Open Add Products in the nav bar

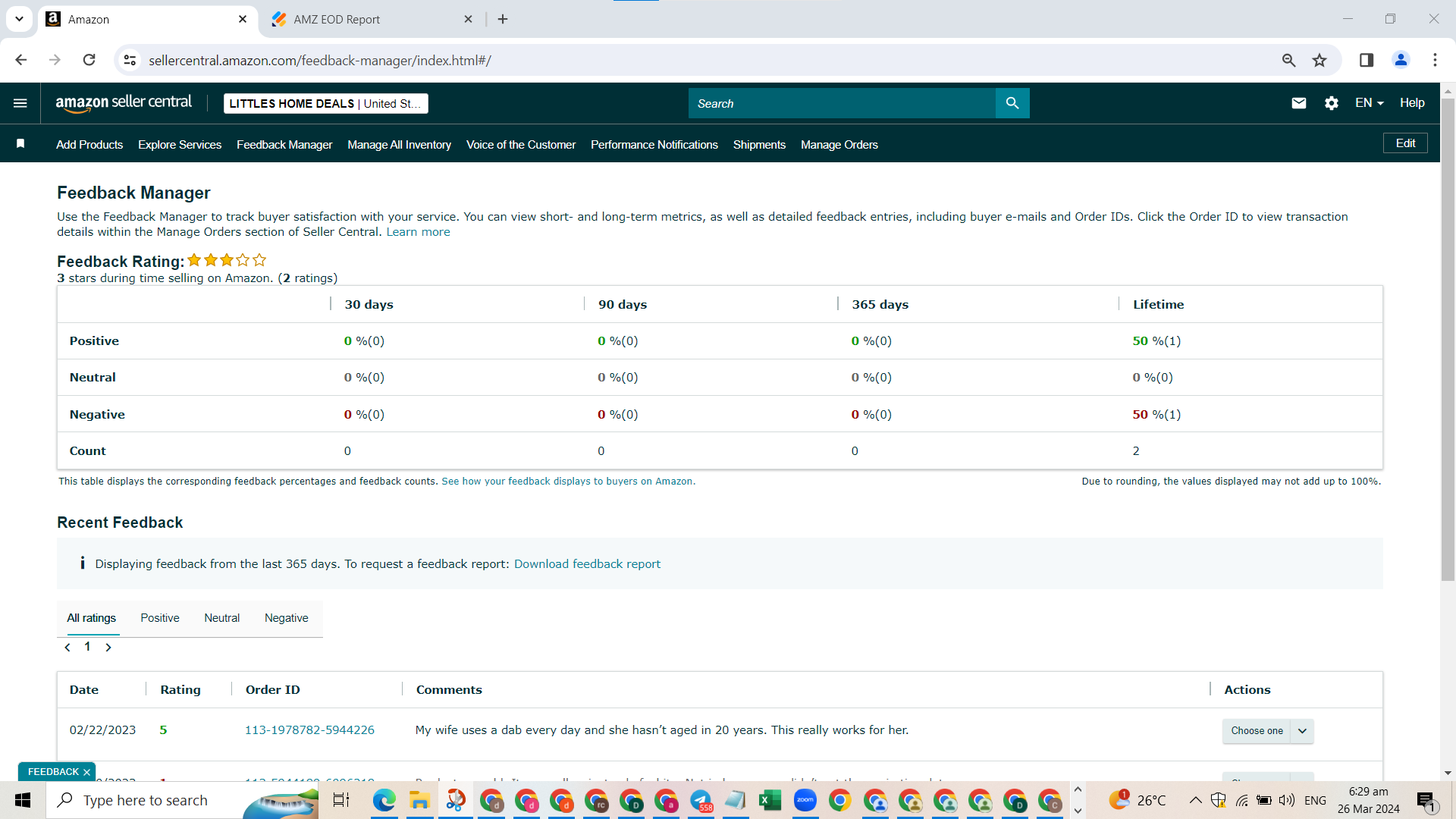click(x=89, y=145)
